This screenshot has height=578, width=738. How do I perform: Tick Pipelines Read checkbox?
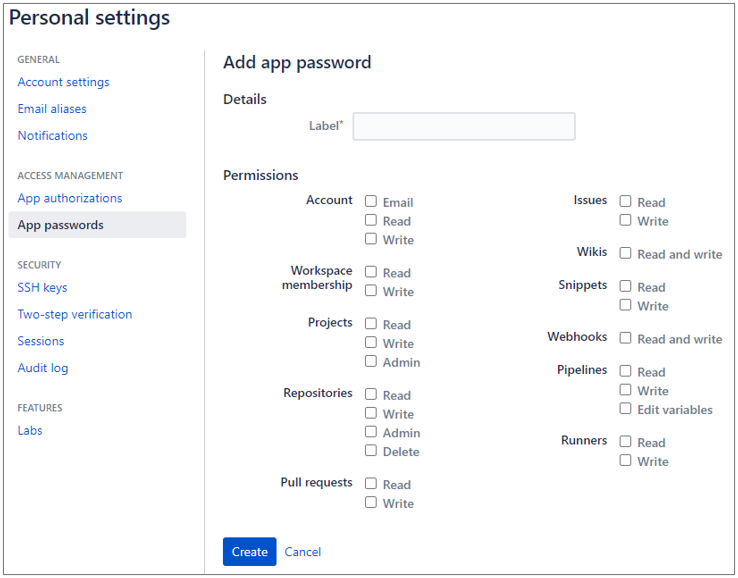pos(625,371)
